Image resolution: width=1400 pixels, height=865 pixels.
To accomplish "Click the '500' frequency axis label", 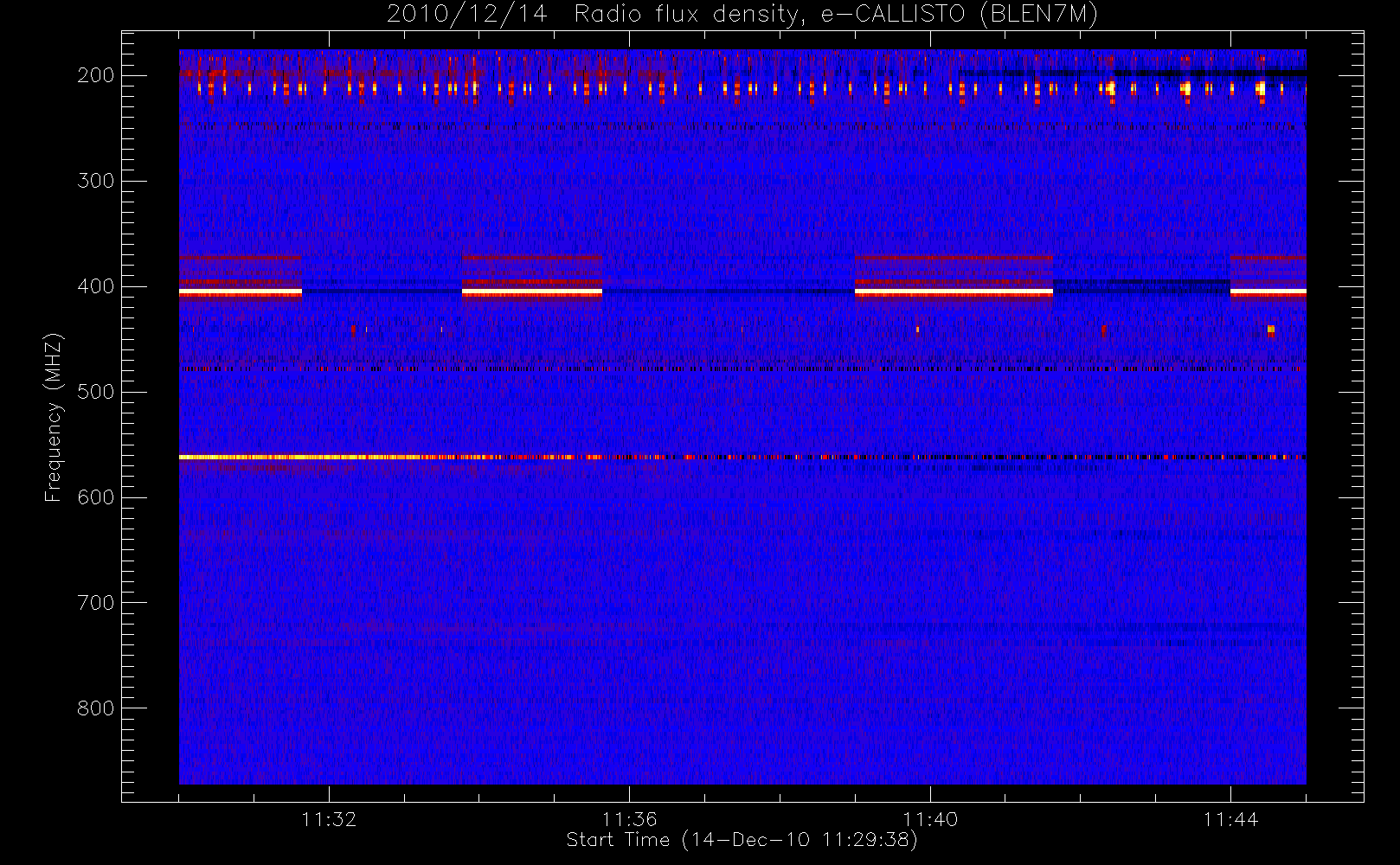I will click(x=96, y=392).
